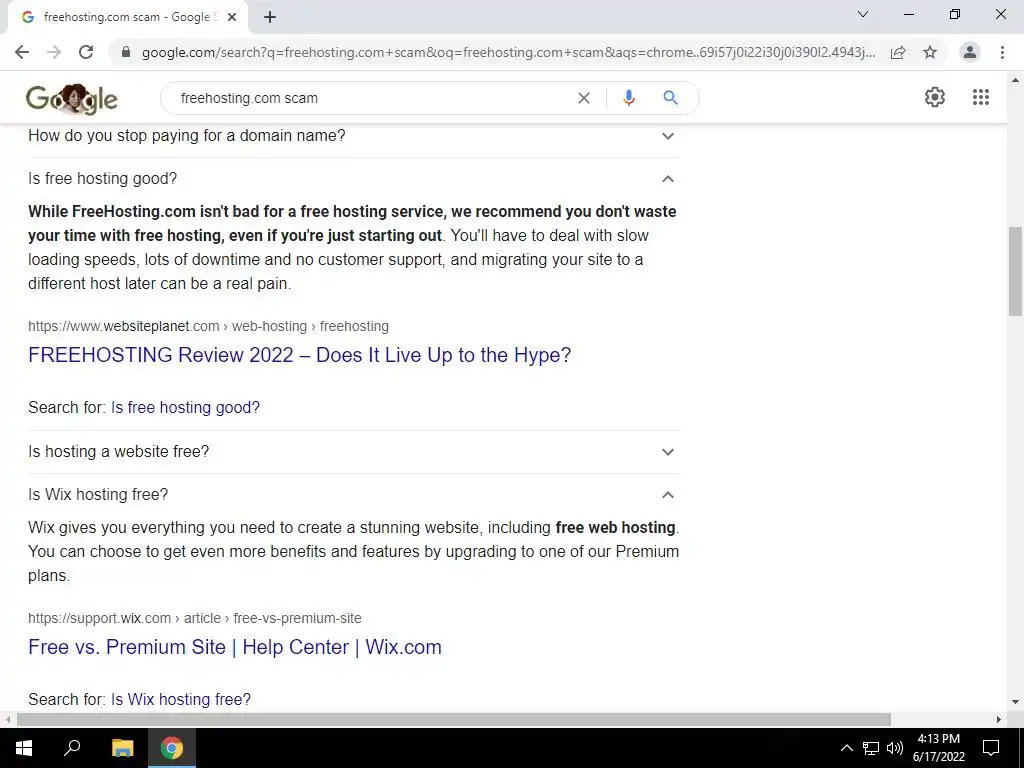Image resolution: width=1024 pixels, height=768 pixels.
Task: Reload the current Google search page
Action: 86,52
